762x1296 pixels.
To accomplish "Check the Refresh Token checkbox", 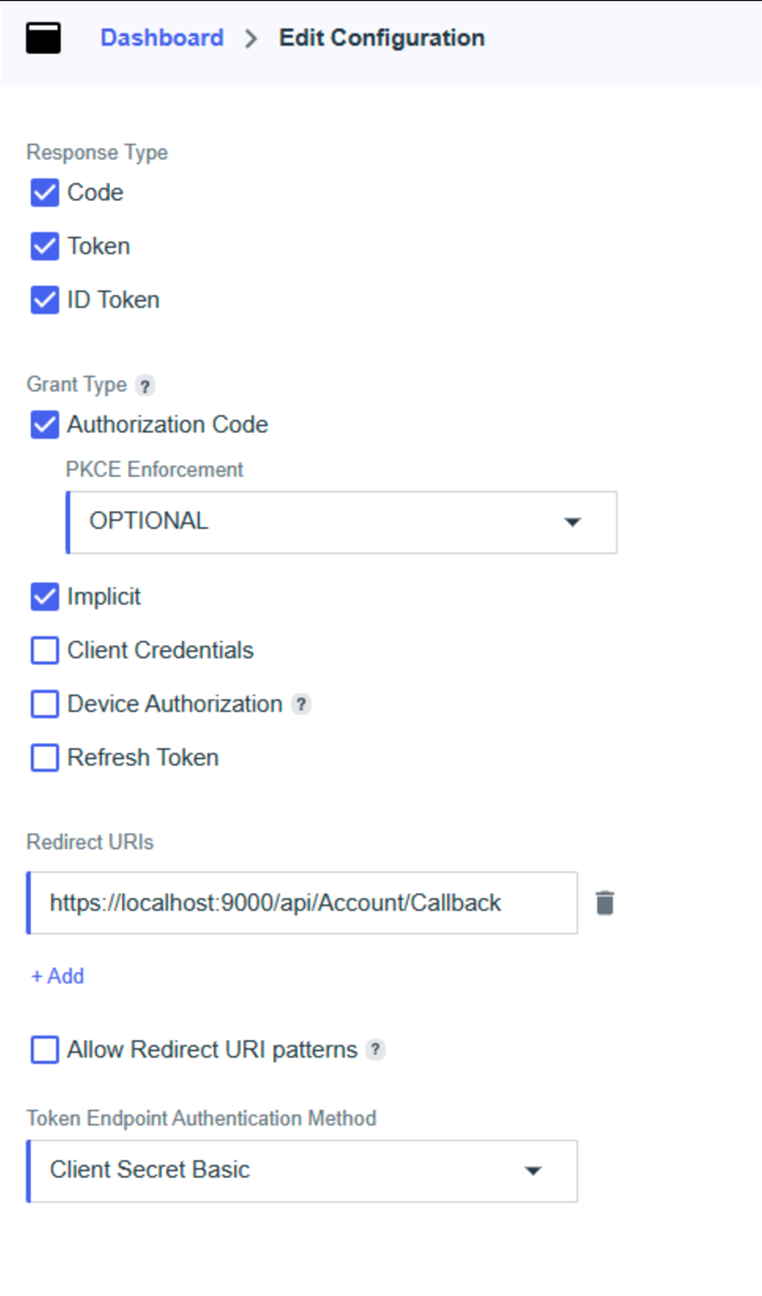I will (45, 758).
